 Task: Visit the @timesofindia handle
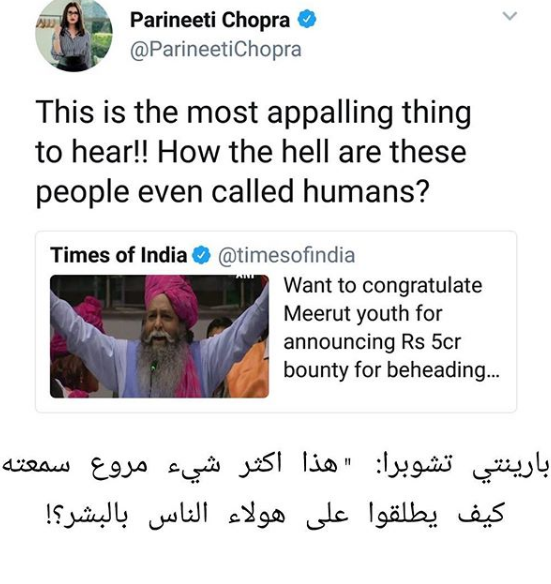point(286,256)
